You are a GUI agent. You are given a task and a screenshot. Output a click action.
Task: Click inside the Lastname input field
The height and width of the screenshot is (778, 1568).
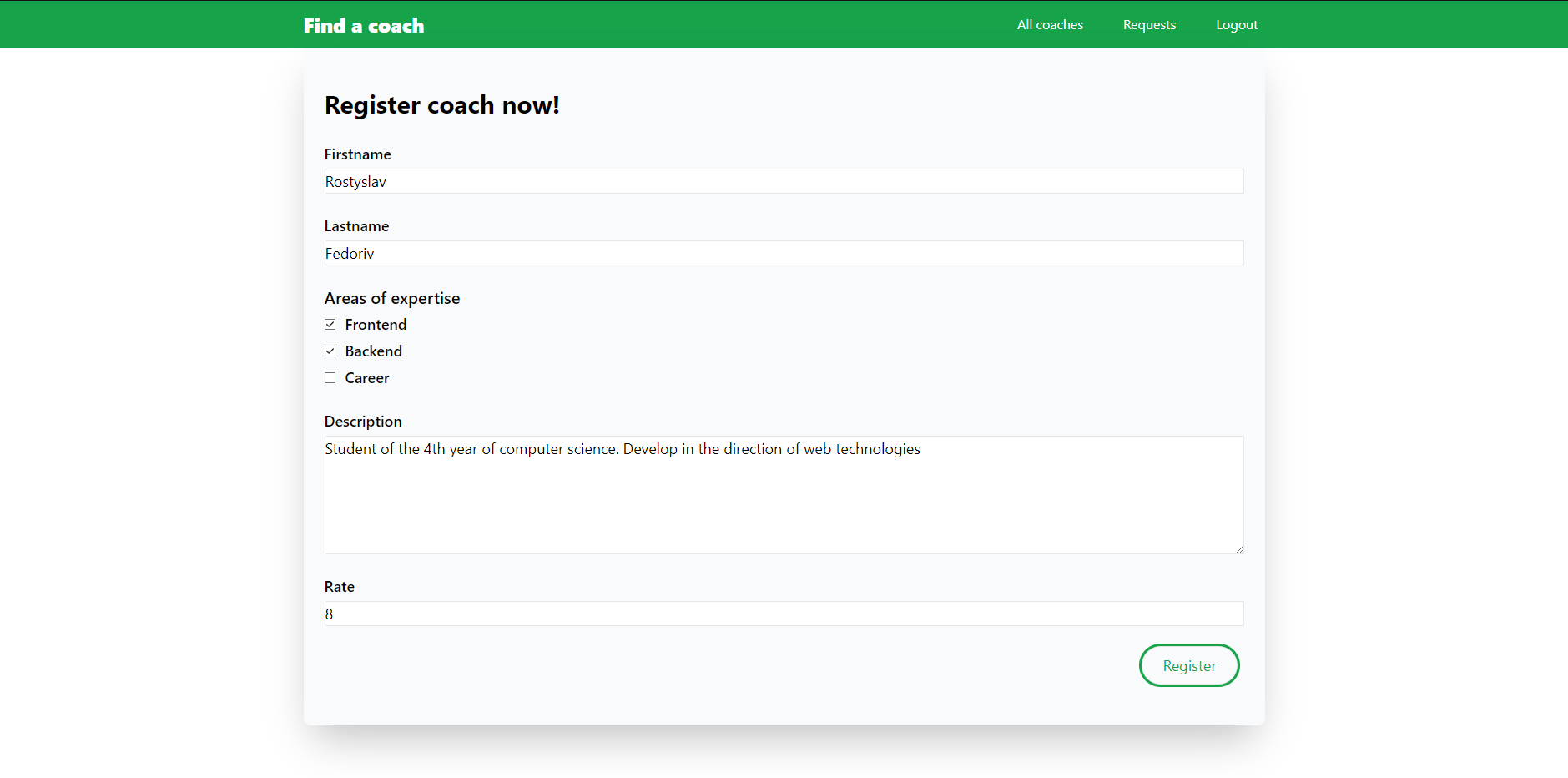coord(783,253)
